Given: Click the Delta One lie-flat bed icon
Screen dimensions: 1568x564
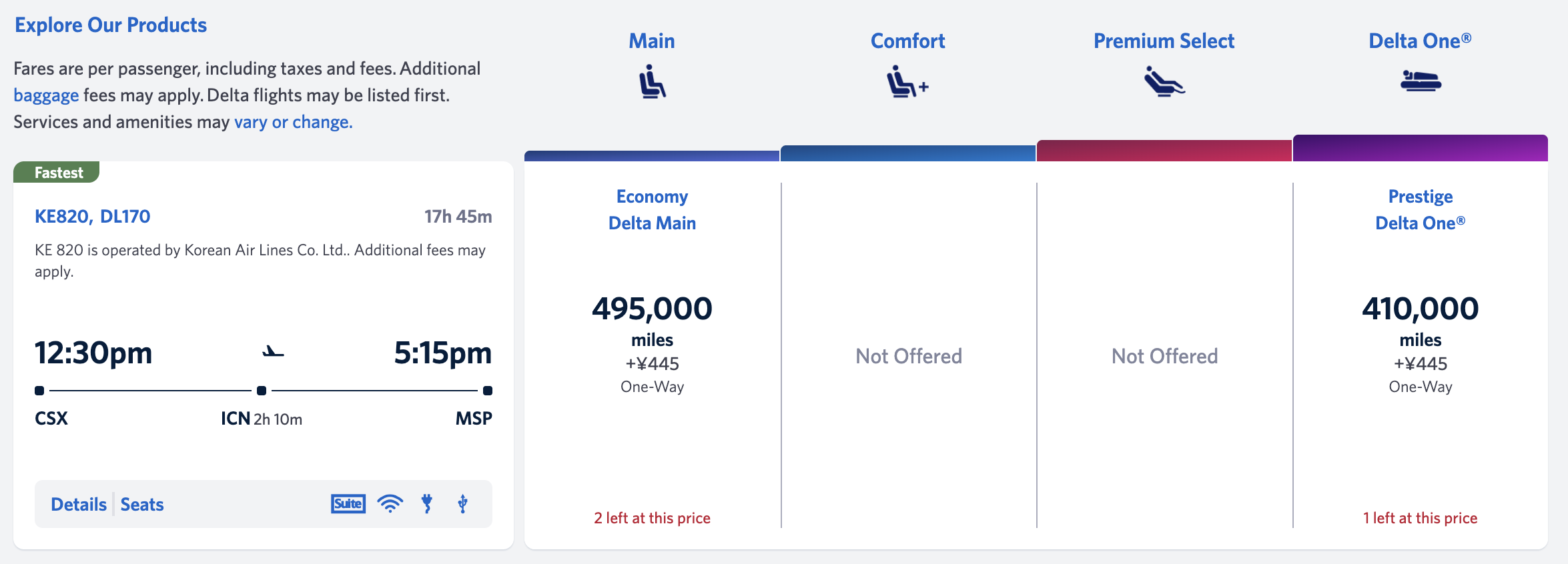Looking at the screenshot, I should point(1421,81).
